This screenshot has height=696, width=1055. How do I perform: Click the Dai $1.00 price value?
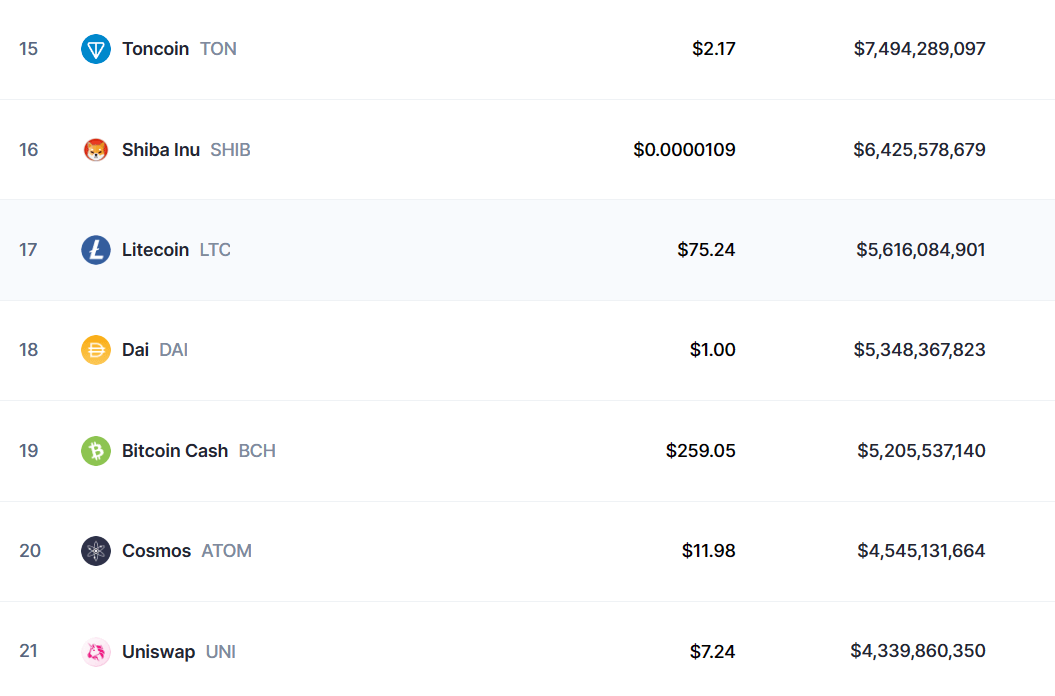[x=713, y=350]
